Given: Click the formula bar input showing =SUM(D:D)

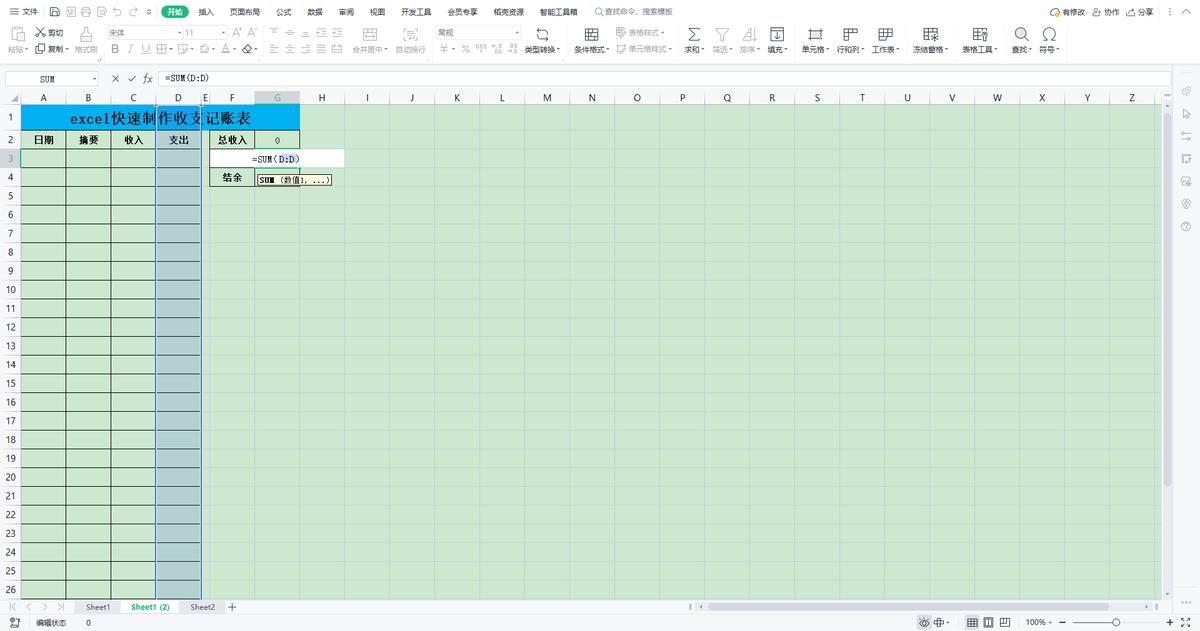Looking at the screenshot, I should (600, 78).
